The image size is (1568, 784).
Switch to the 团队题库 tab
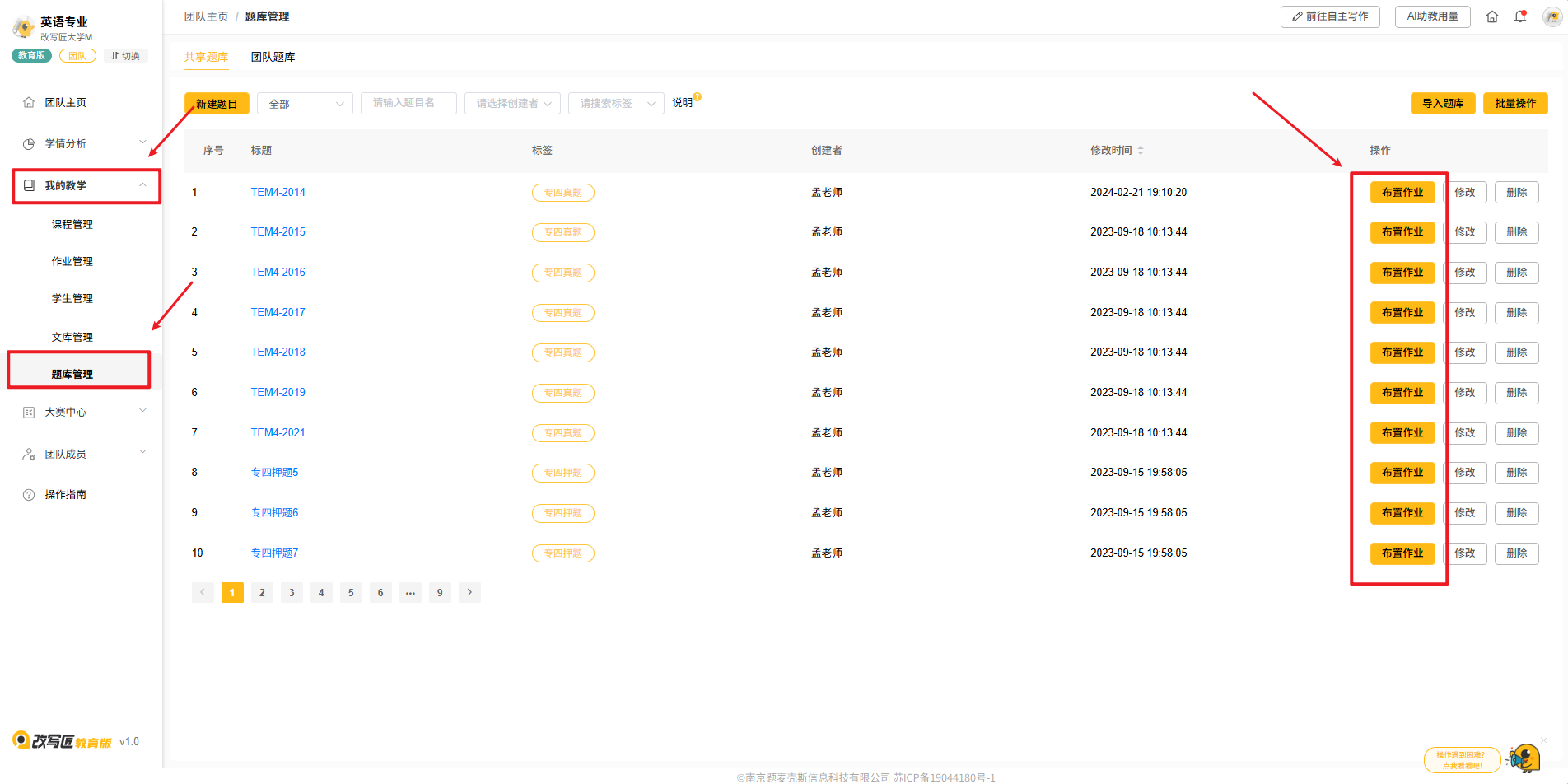click(x=273, y=57)
